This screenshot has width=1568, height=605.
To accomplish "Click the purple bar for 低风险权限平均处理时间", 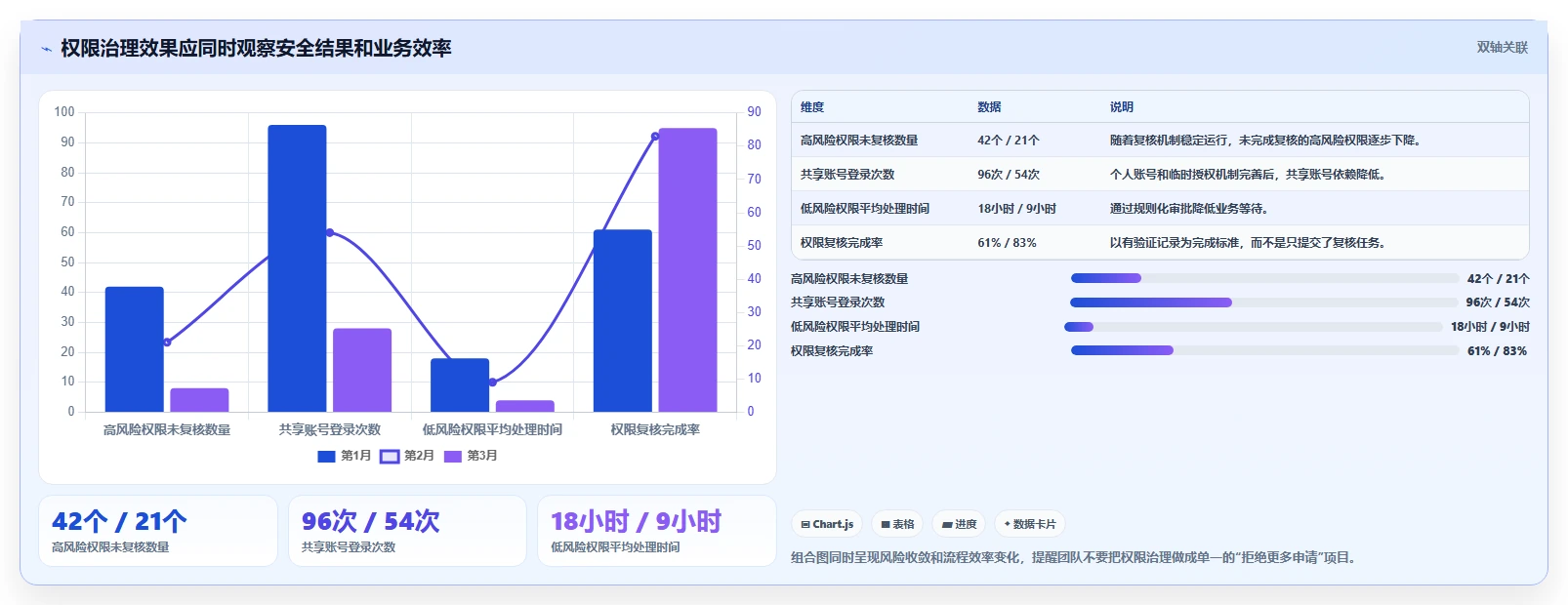I will point(525,406).
